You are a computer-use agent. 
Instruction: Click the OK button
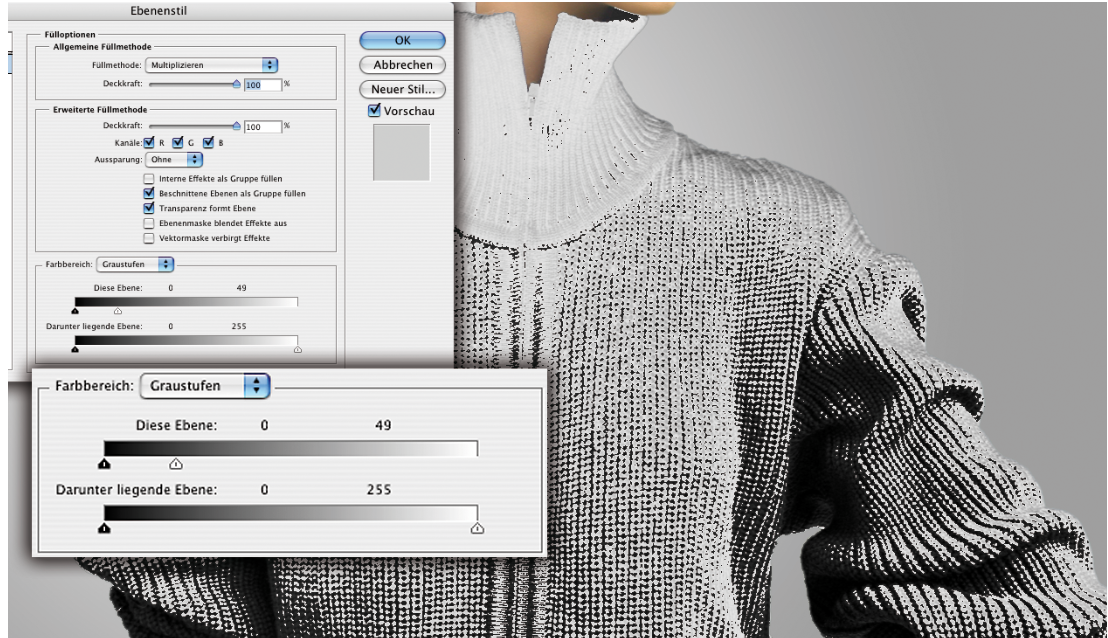402,40
